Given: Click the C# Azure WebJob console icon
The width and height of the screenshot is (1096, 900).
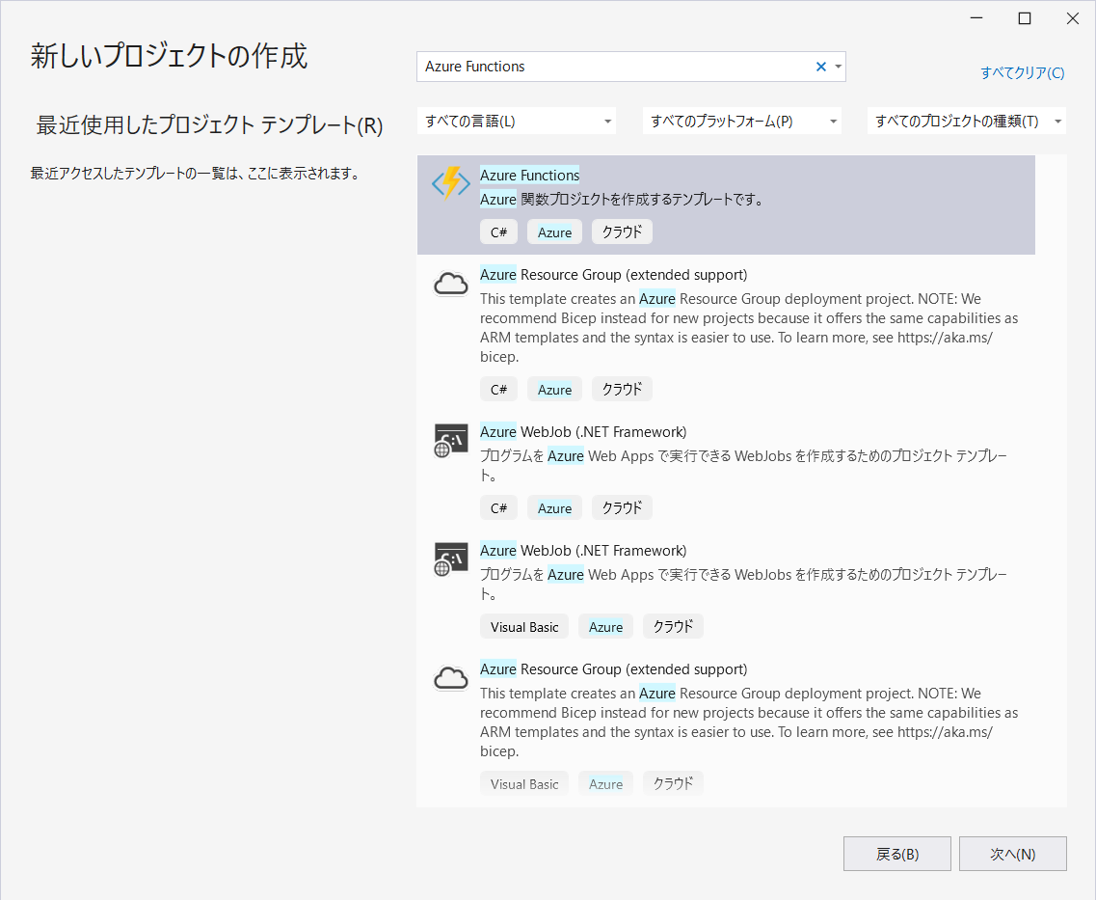Looking at the screenshot, I should [x=451, y=440].
